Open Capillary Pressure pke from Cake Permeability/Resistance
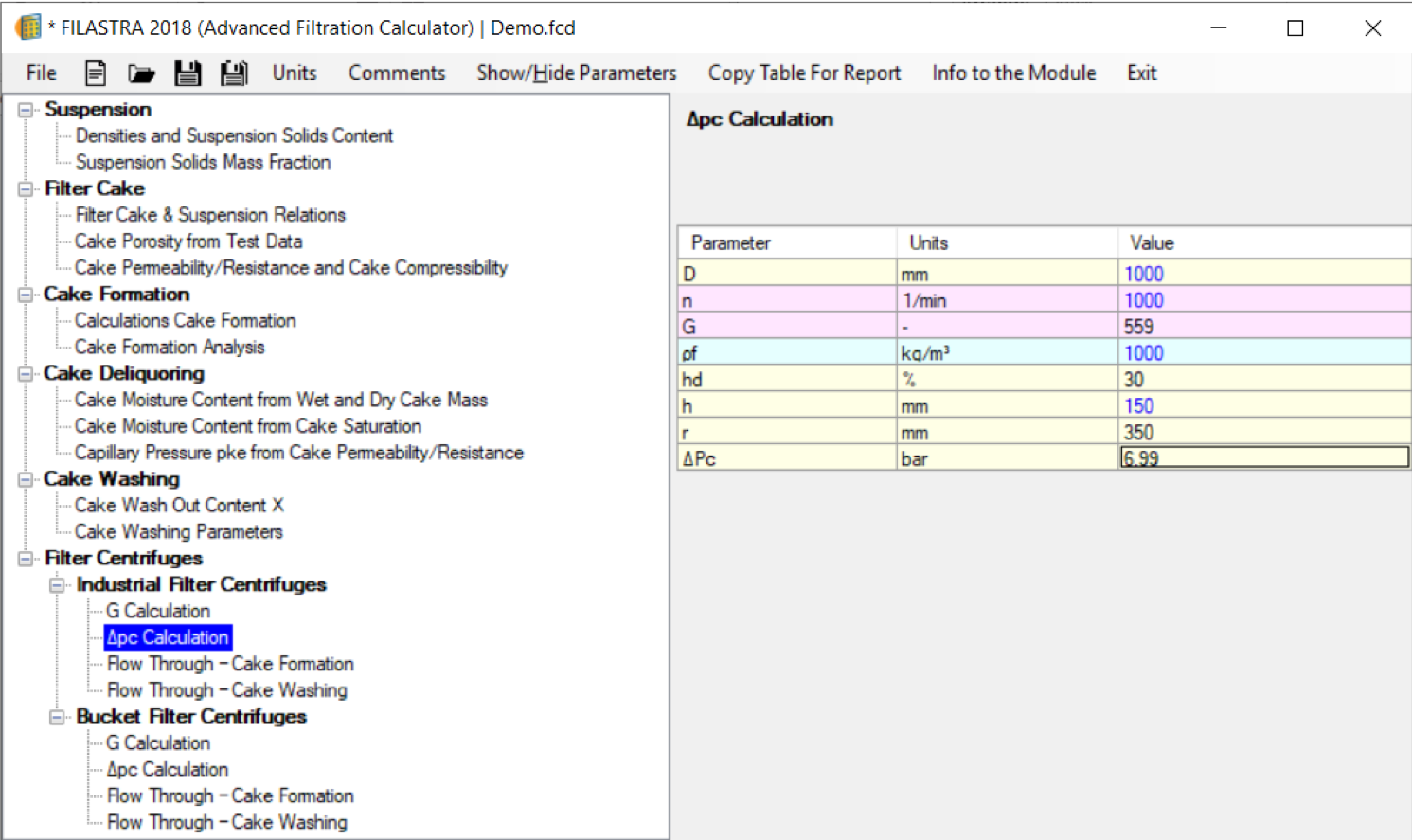The width and height of the screenshot is (1412, 840). (299, 454)
